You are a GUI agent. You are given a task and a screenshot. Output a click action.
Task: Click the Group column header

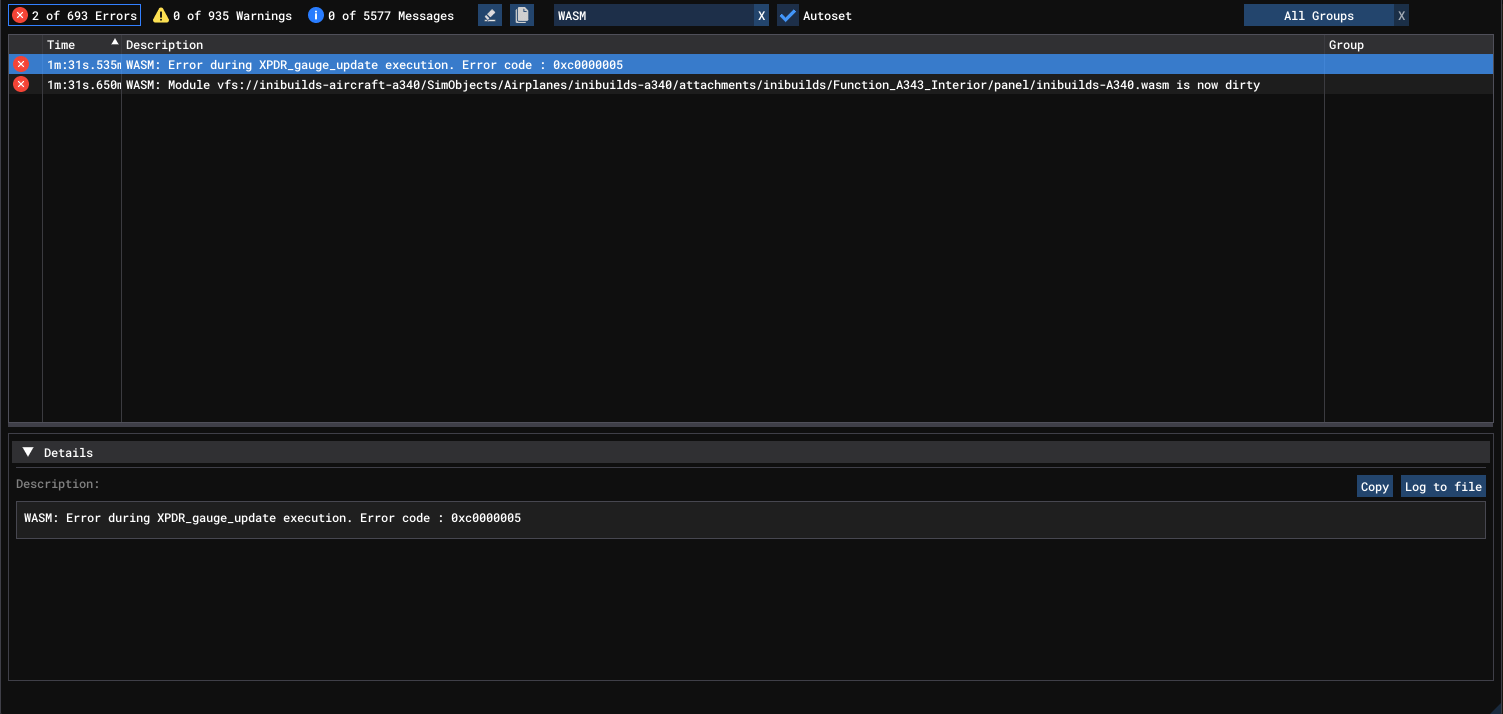click(x=1346, y=45)
